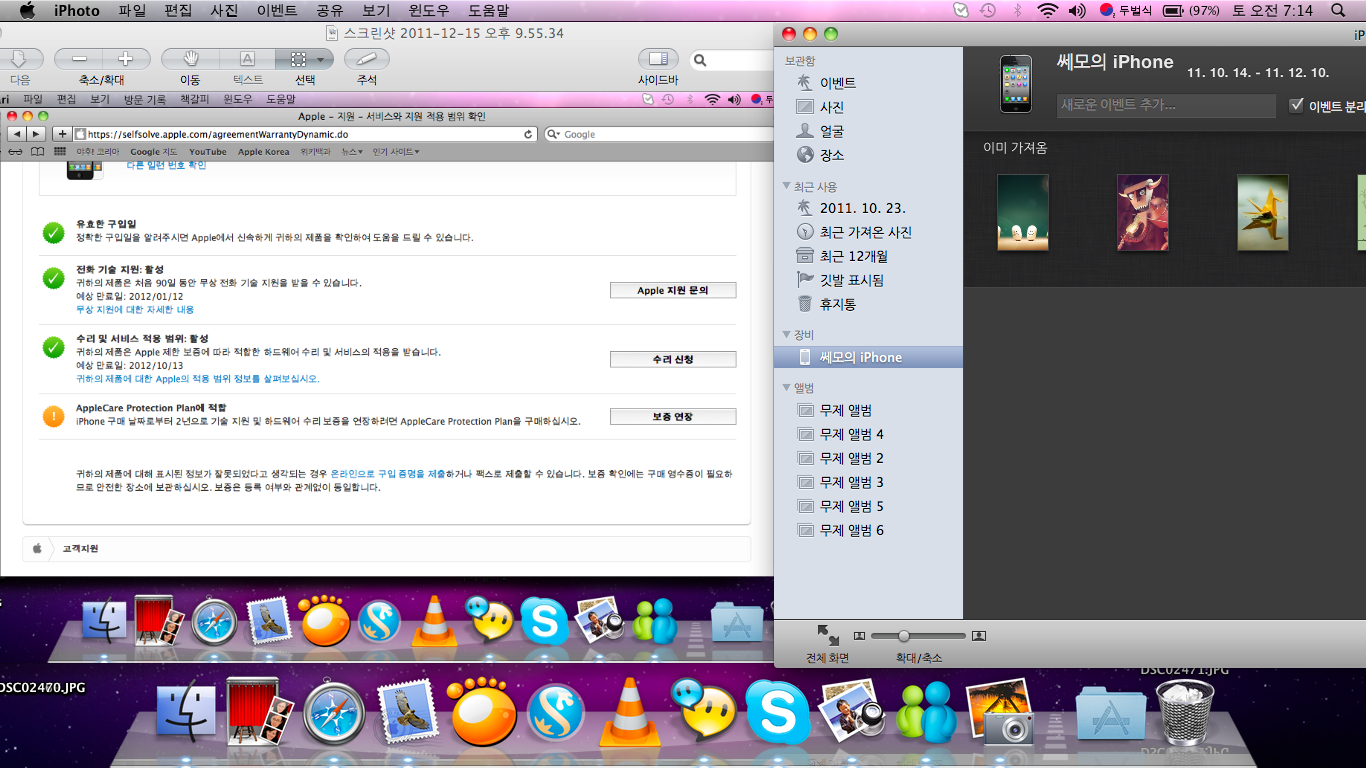Open 얼굴 faces in the iPhoto sidebar
The height and width of the screenshot is (768, 1366).
[x=831, y=131]
